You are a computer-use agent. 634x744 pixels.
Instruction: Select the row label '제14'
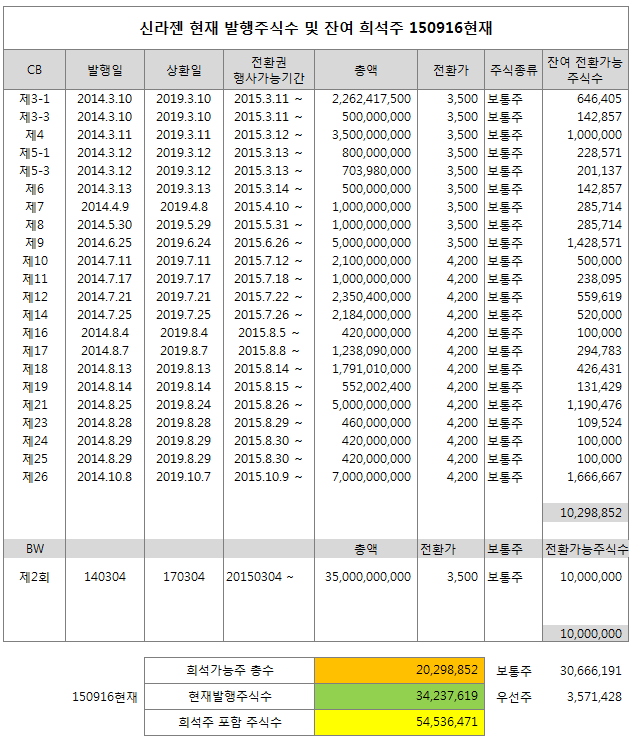tap(35, 315)
